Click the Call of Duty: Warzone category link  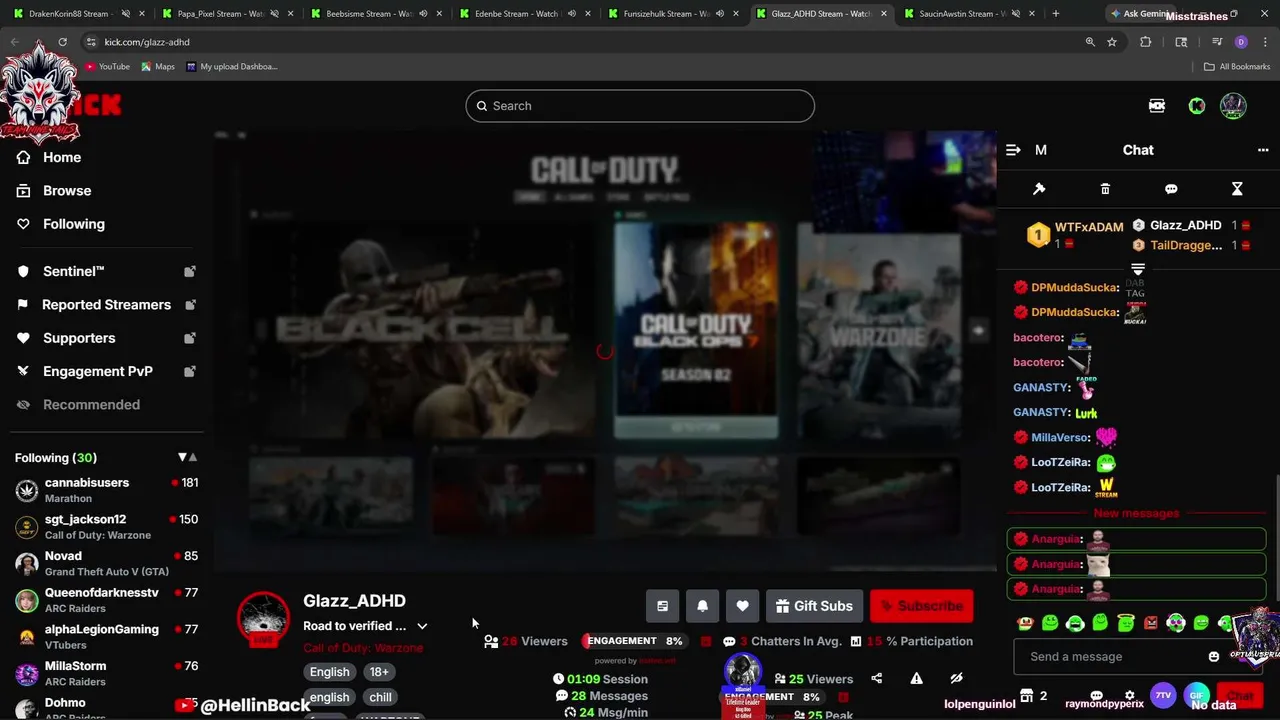point(363,648)
